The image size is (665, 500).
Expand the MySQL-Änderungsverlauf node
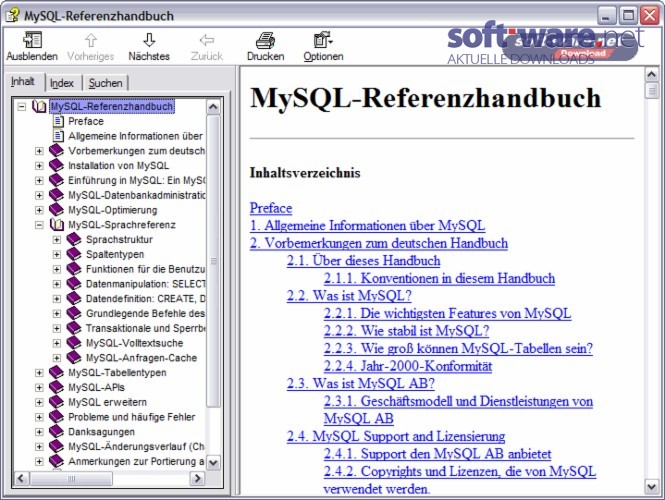(x=39, y=447)
